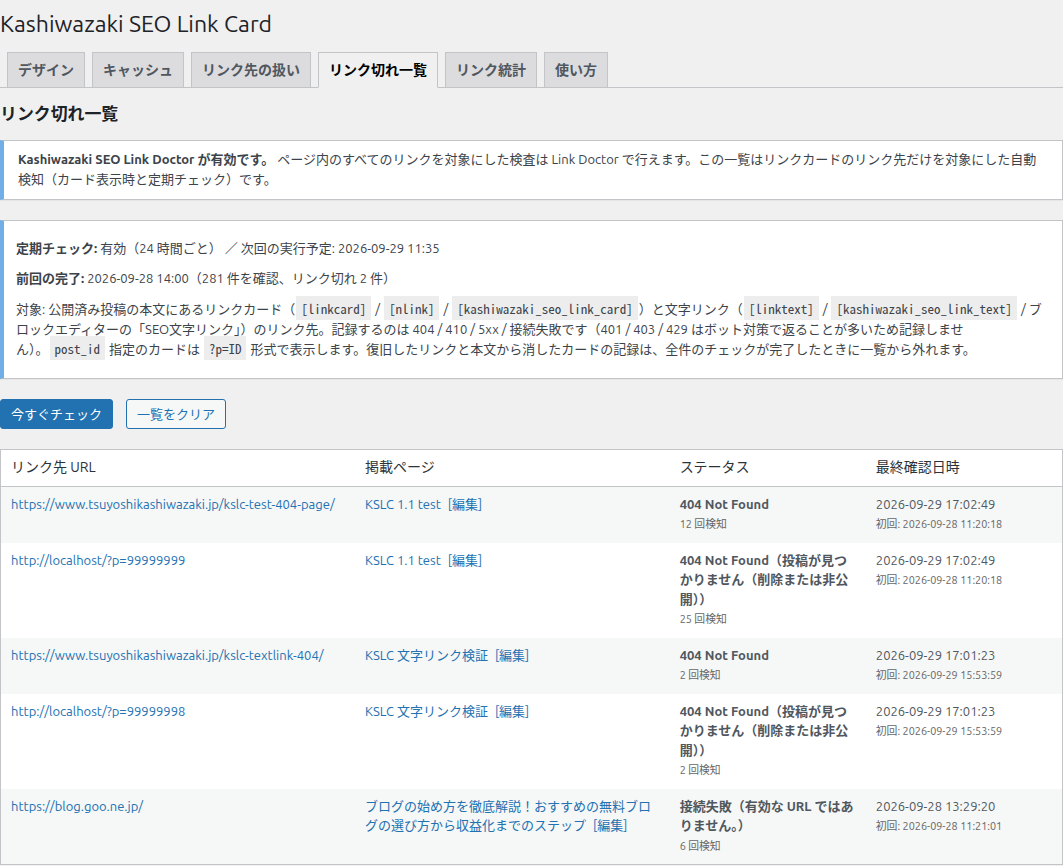Click the 最終確認日時 column header
Image resolution: width=1063 pixels, height=866 pixels.
[918, 467]
